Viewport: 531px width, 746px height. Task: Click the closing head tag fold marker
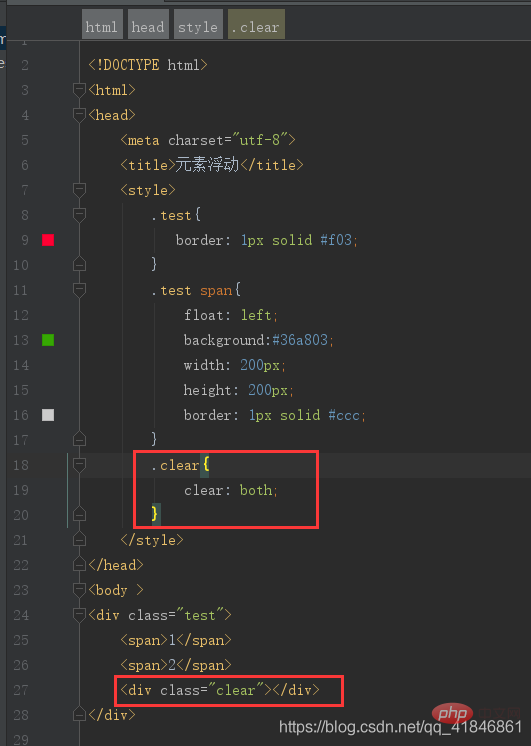[79, 565]
